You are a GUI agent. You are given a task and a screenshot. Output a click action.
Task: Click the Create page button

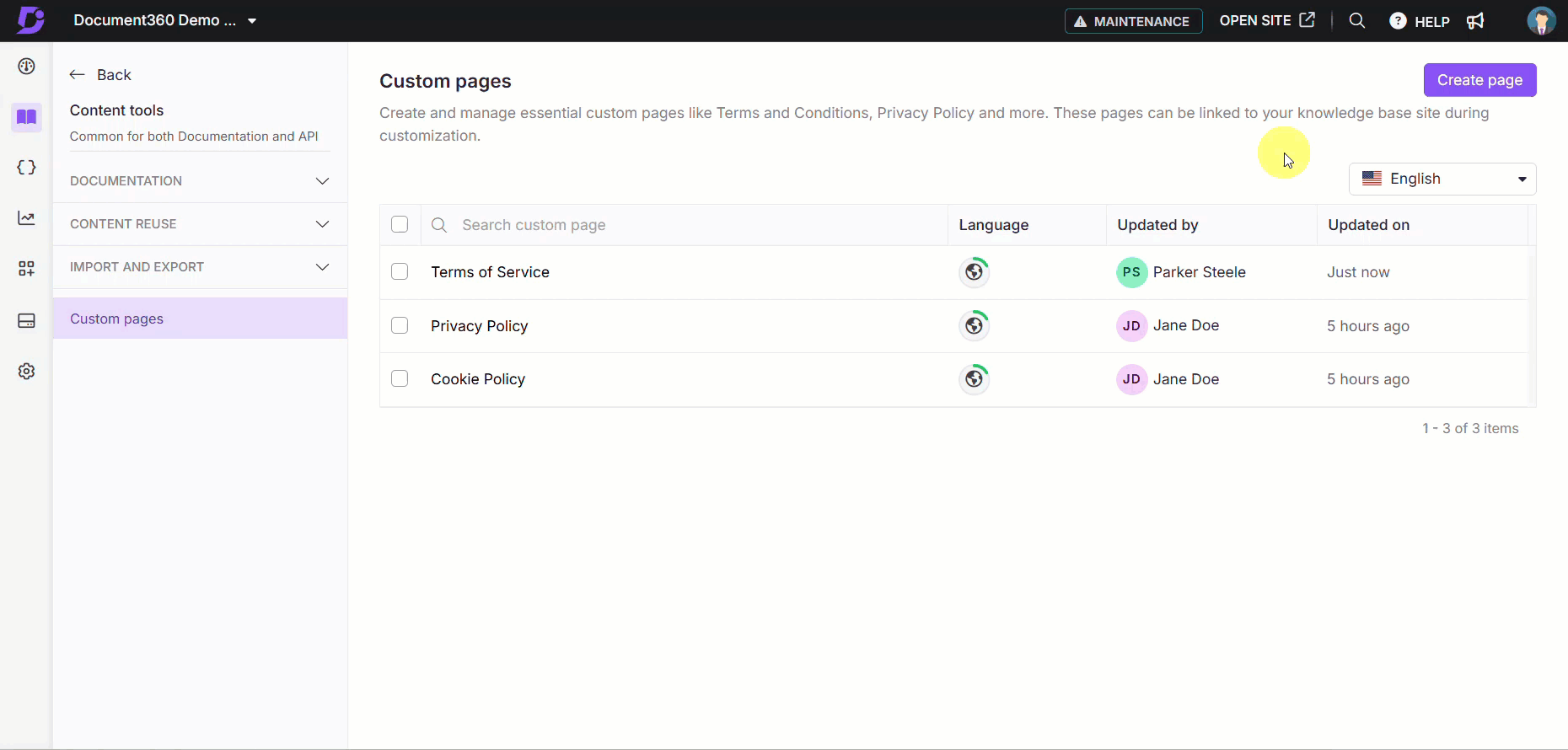pyautogui.click(x=1479, y=80)
